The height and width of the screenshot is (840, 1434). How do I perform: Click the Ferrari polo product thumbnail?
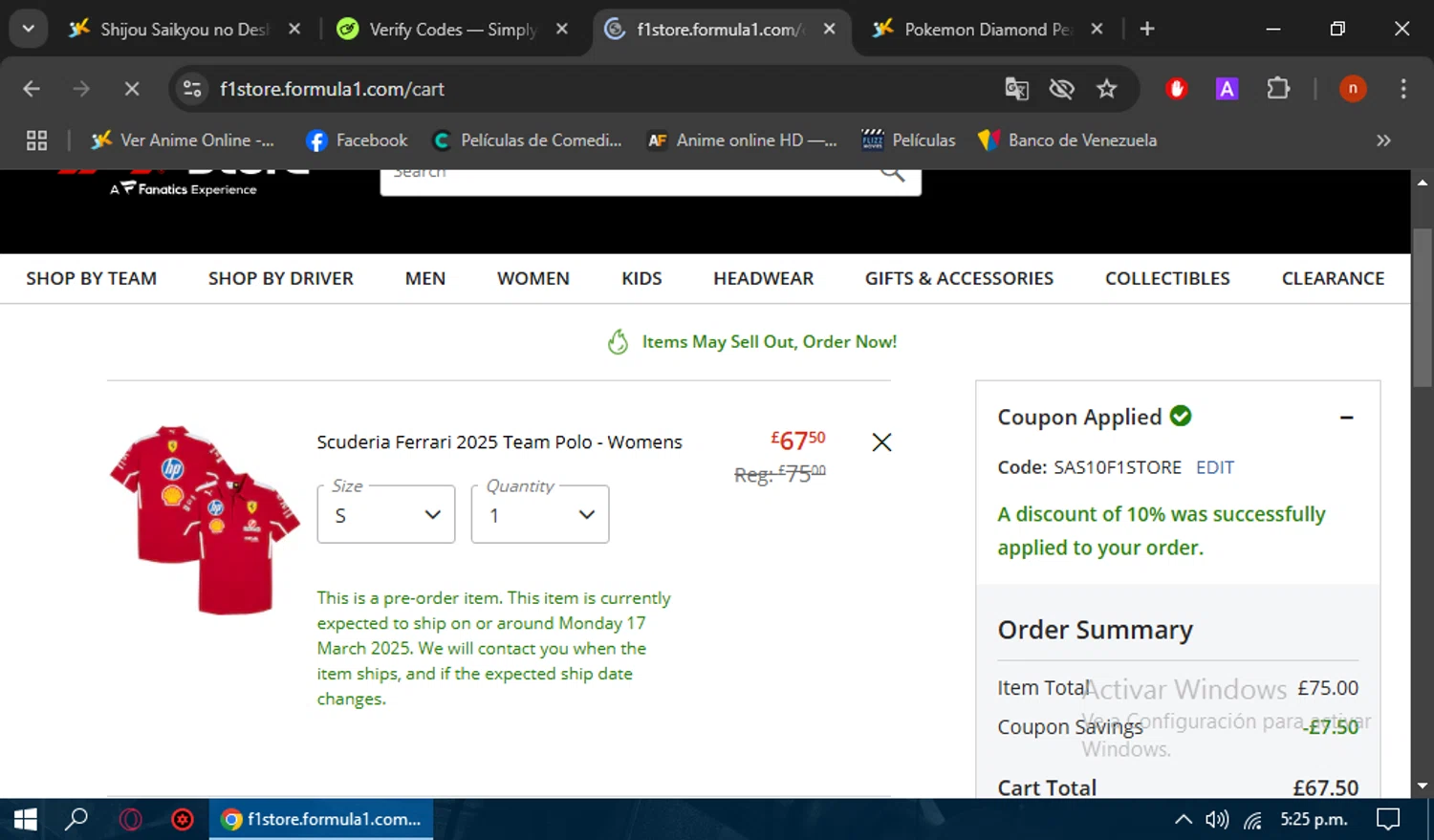205,519
